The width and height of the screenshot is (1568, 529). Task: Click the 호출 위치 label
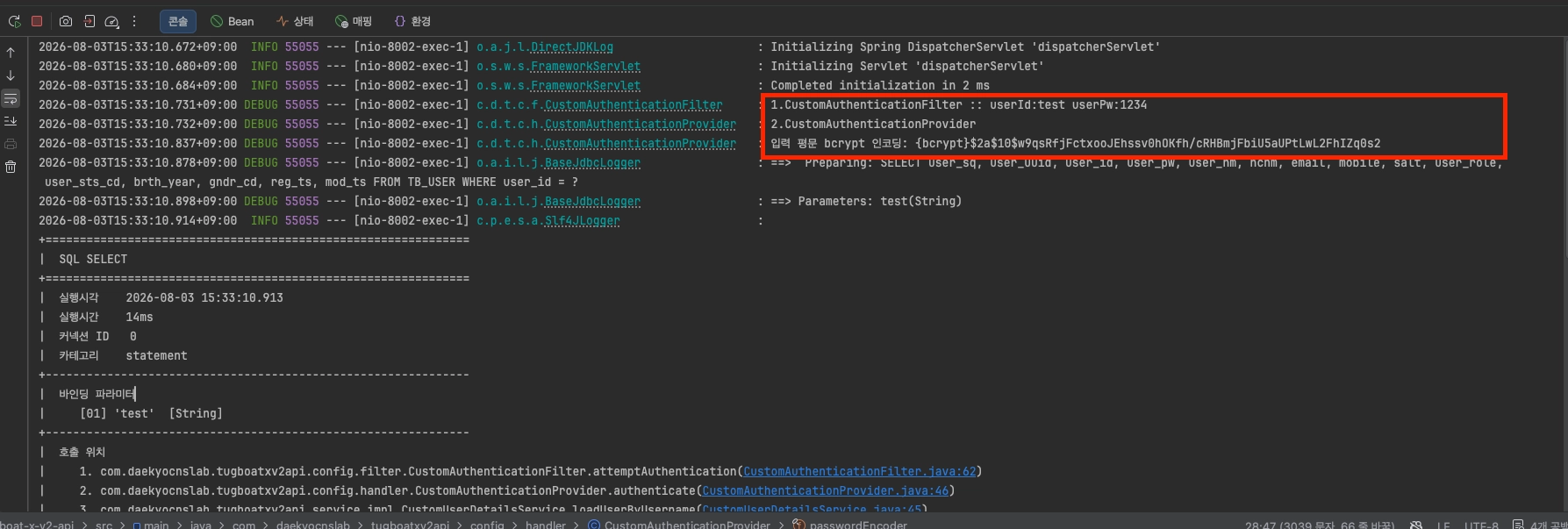pyautogui.click(x=82, y=453)
